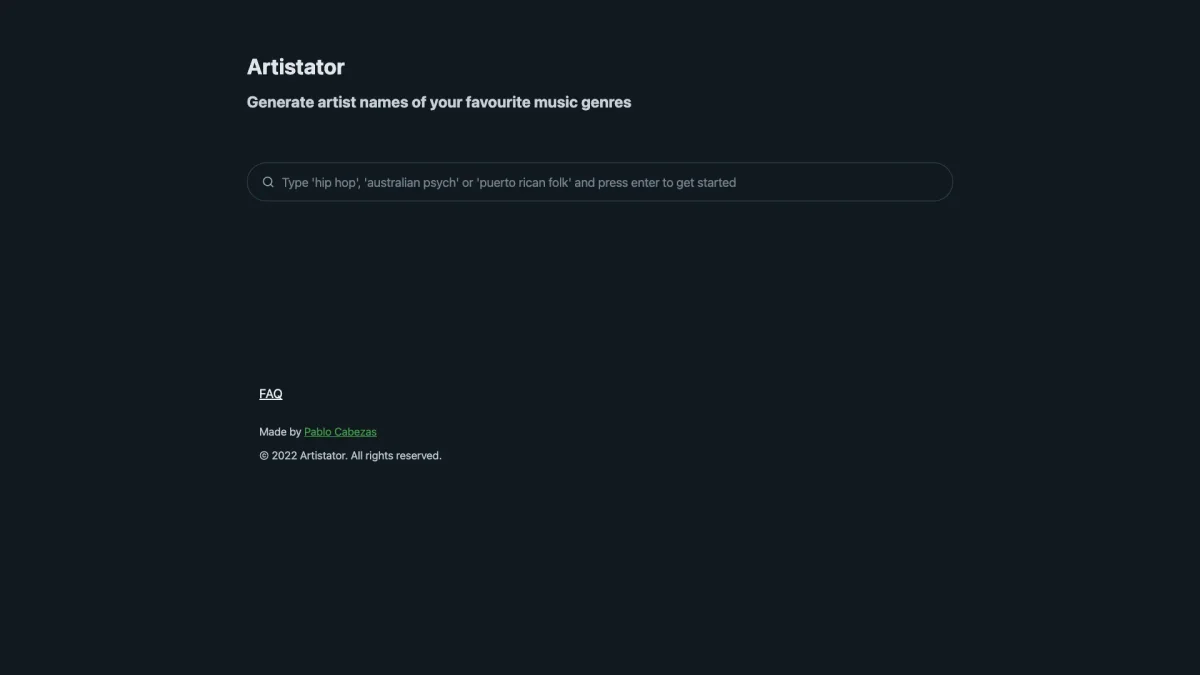Click the search glass left of placeholder
The height and width of the screenshot is (675, 1200).
pyautogui.click(x=268, y=182)
